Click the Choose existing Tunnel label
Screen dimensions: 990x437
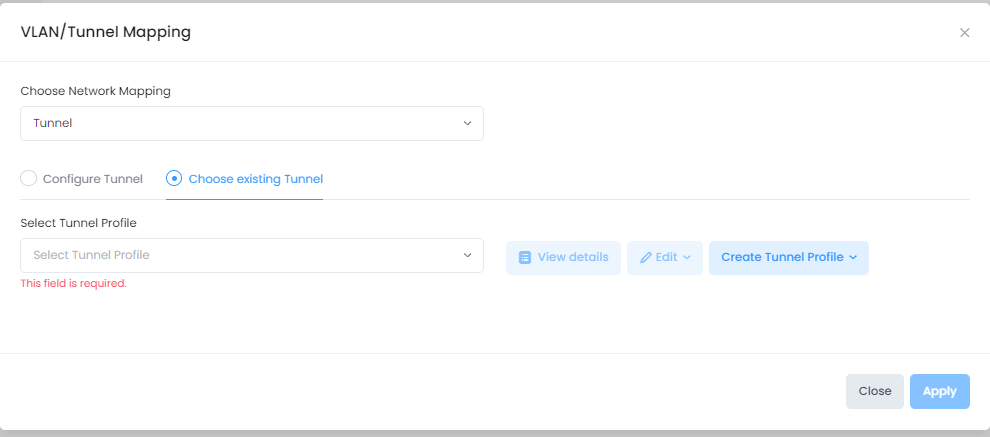255,179
